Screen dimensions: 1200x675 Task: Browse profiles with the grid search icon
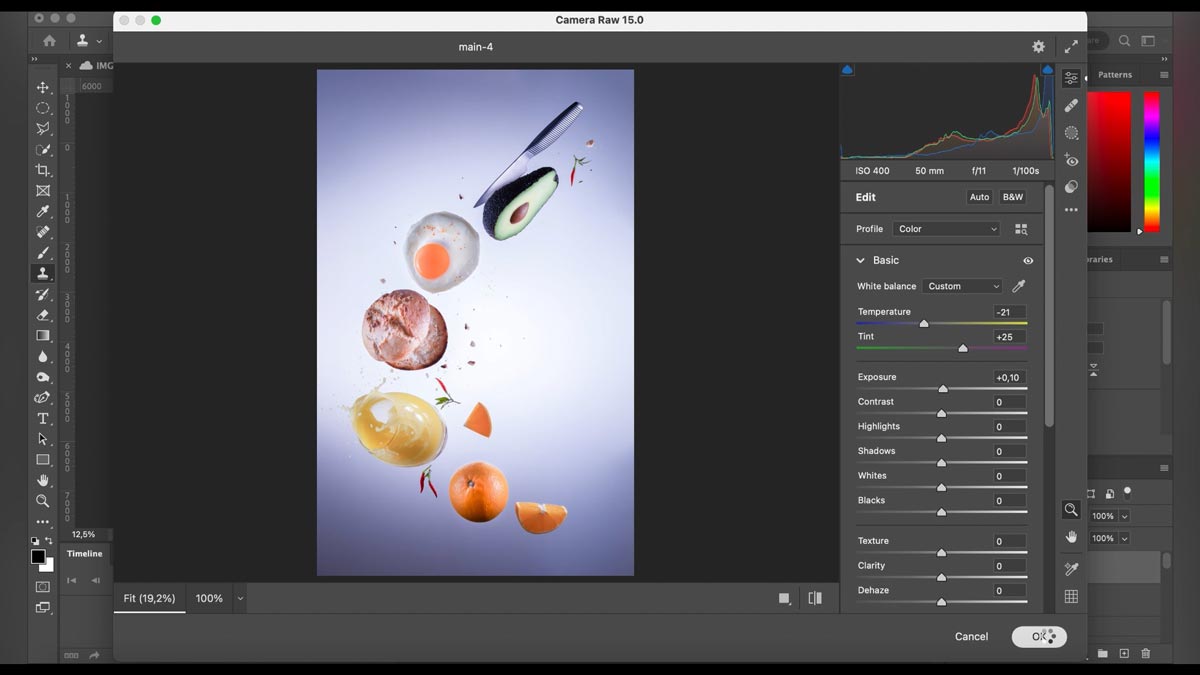[1021, 229]
